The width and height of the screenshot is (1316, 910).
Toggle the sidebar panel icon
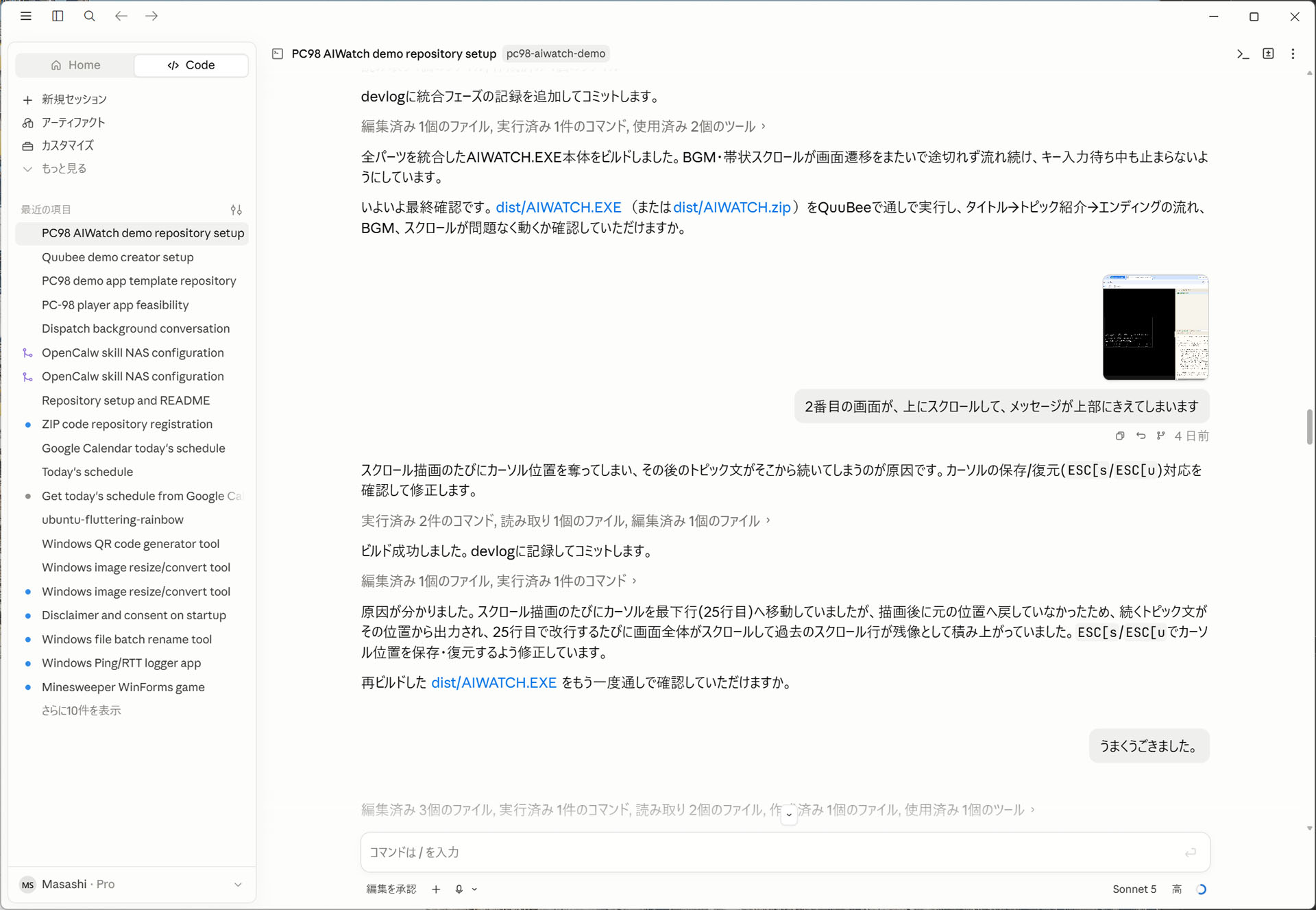[x=58, y=16]
